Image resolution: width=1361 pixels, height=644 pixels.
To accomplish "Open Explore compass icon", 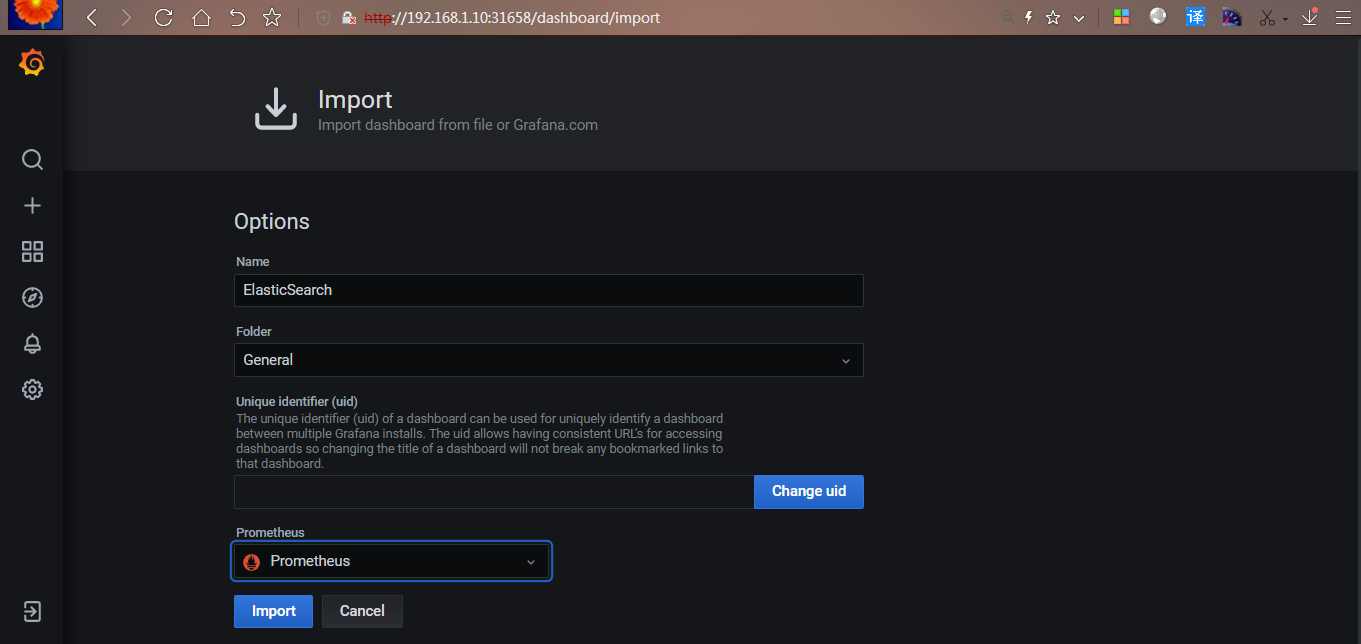I will point(32,297).
